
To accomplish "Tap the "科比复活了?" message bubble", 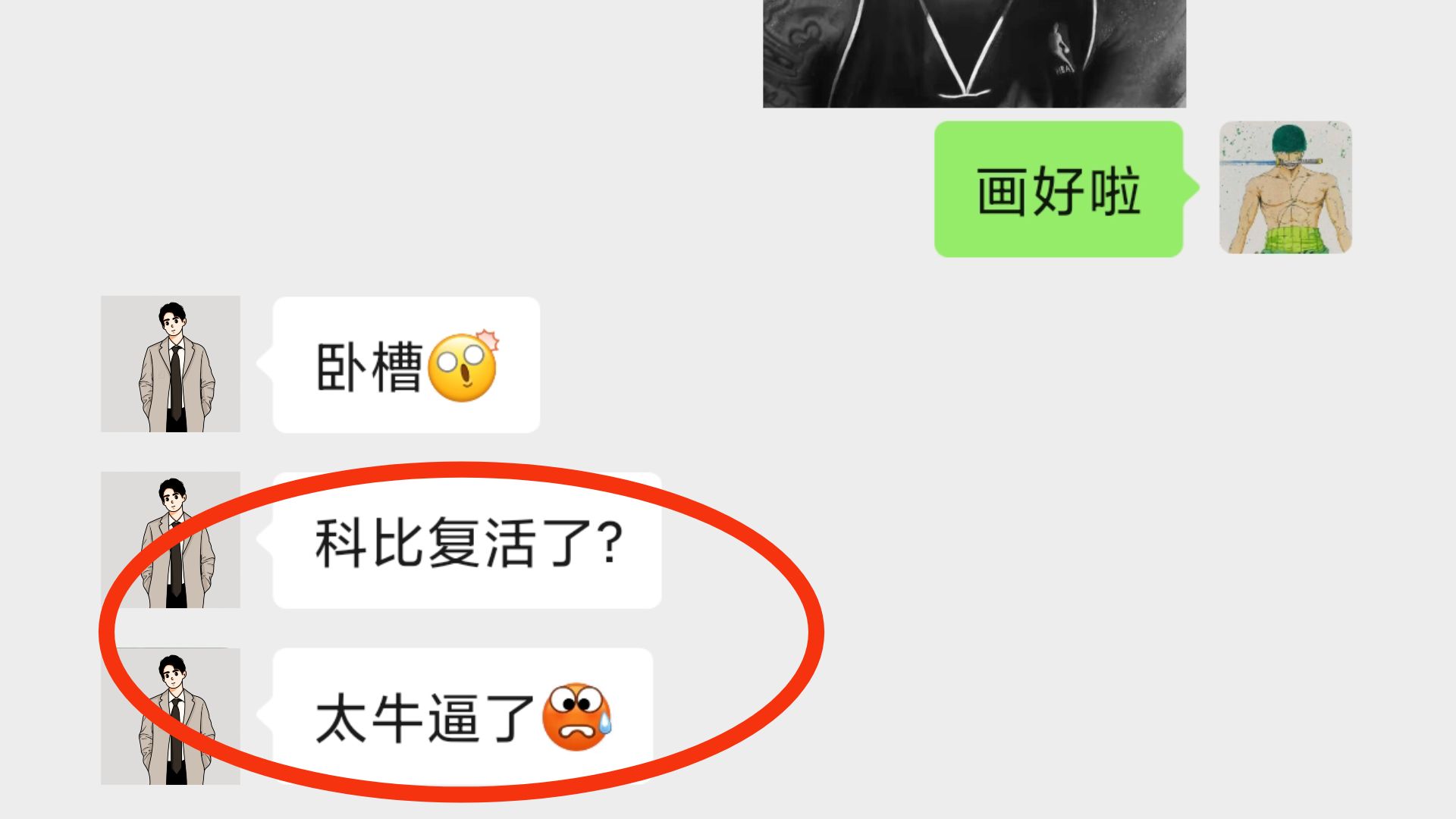I will (467, 541).
